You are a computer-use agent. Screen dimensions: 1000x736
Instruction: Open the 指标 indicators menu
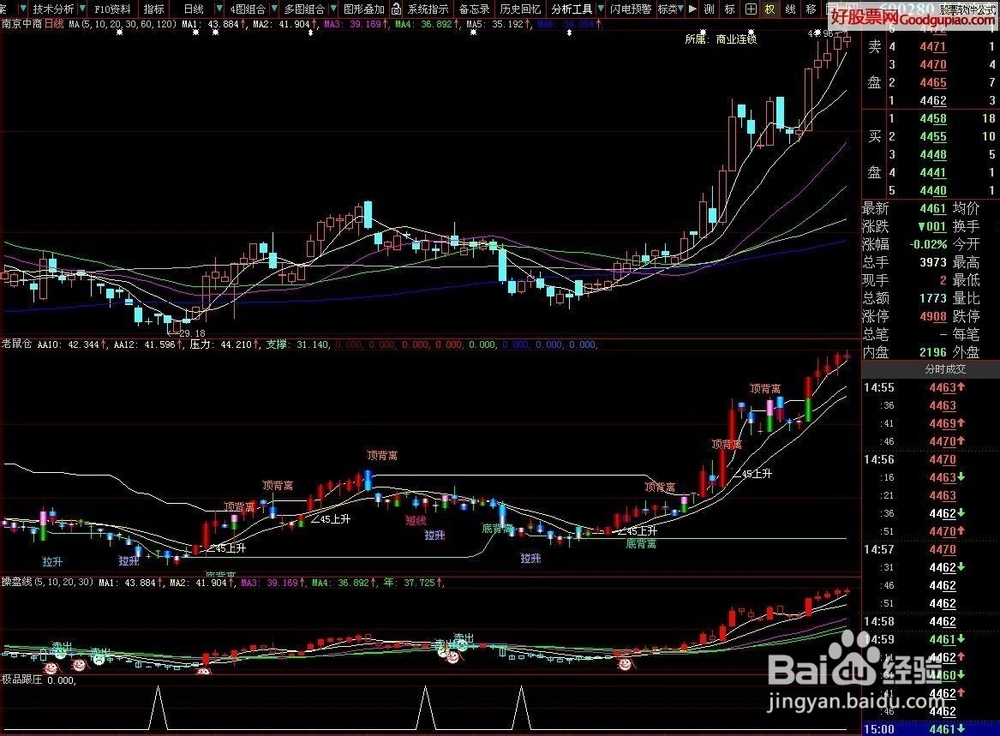pos(154,9)
